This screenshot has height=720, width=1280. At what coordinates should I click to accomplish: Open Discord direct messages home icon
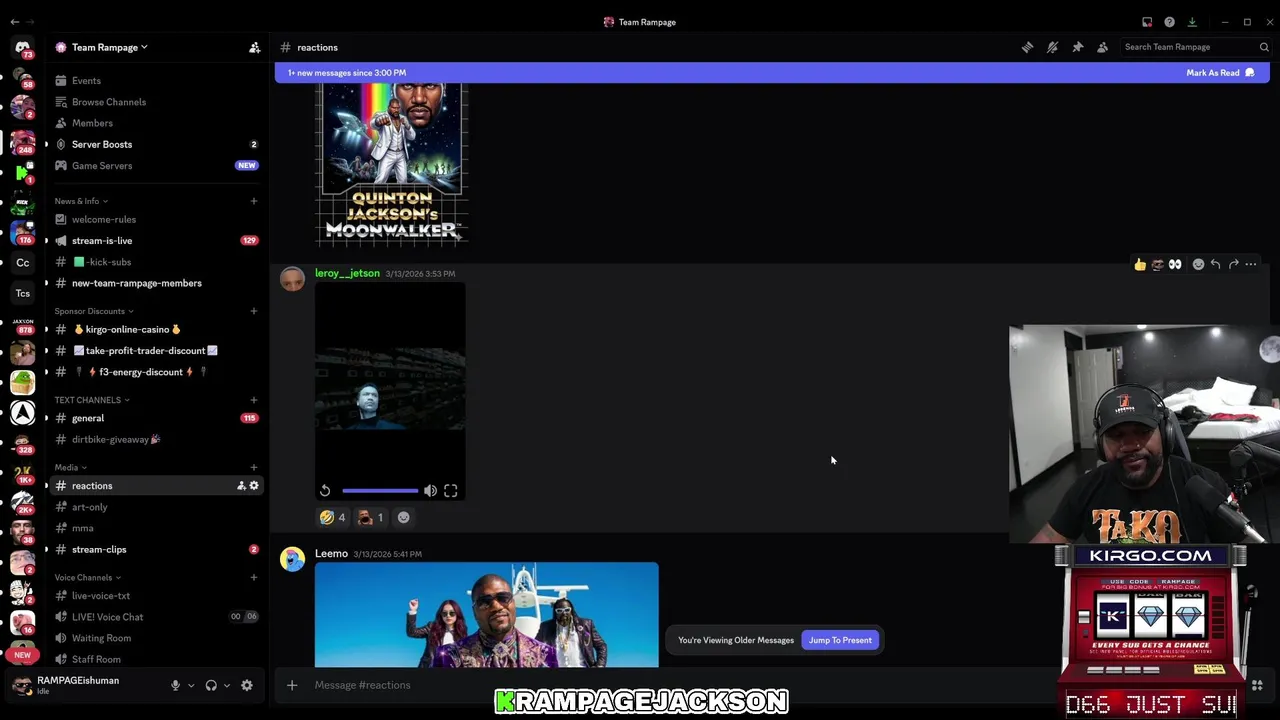pos(22,47)
